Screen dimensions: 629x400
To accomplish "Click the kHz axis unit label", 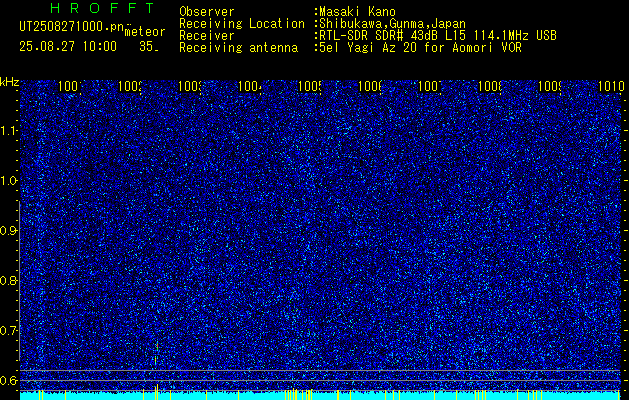I will [x=10, y=82].
